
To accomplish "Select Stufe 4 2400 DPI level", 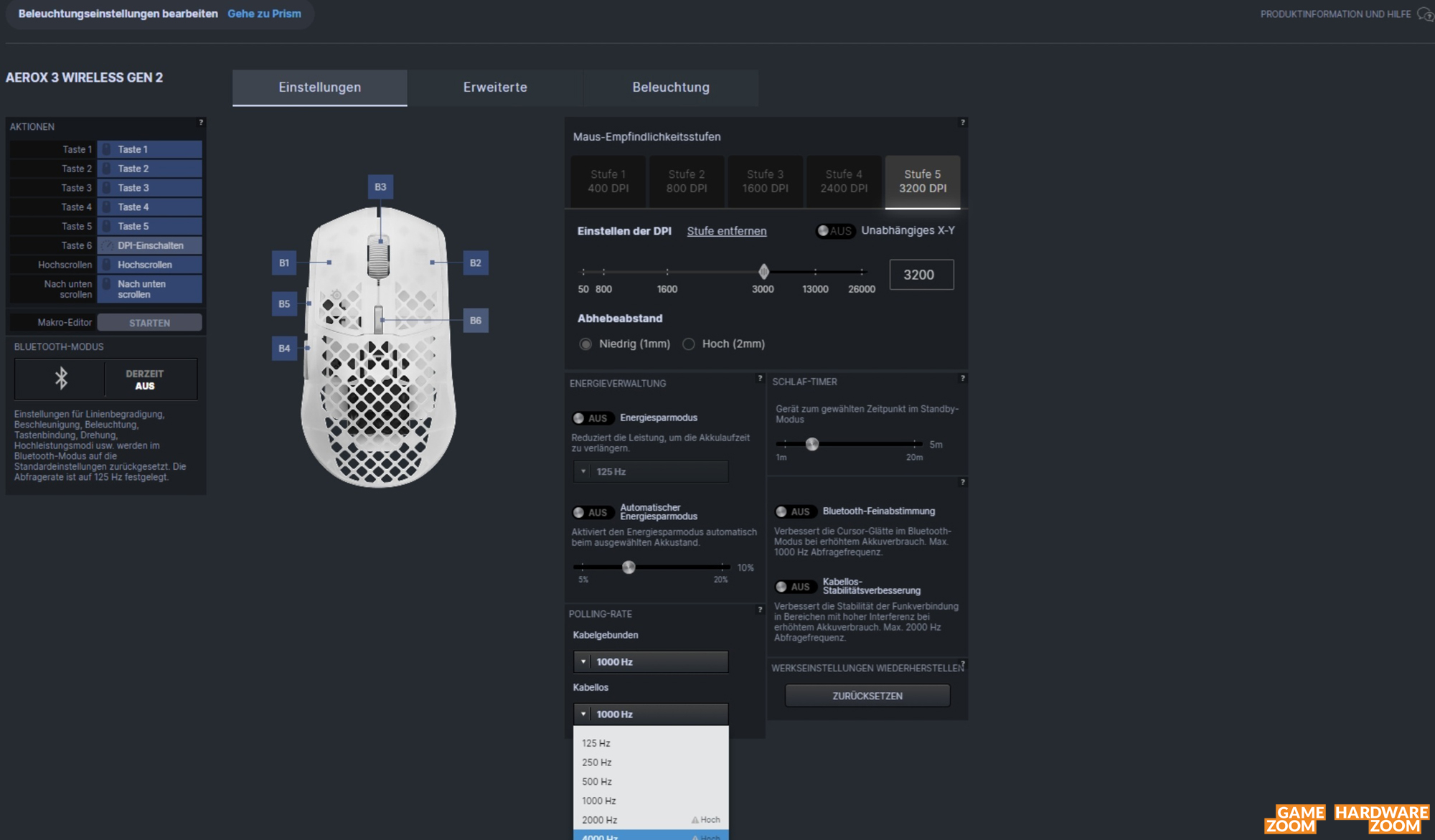I will (844, 181).
